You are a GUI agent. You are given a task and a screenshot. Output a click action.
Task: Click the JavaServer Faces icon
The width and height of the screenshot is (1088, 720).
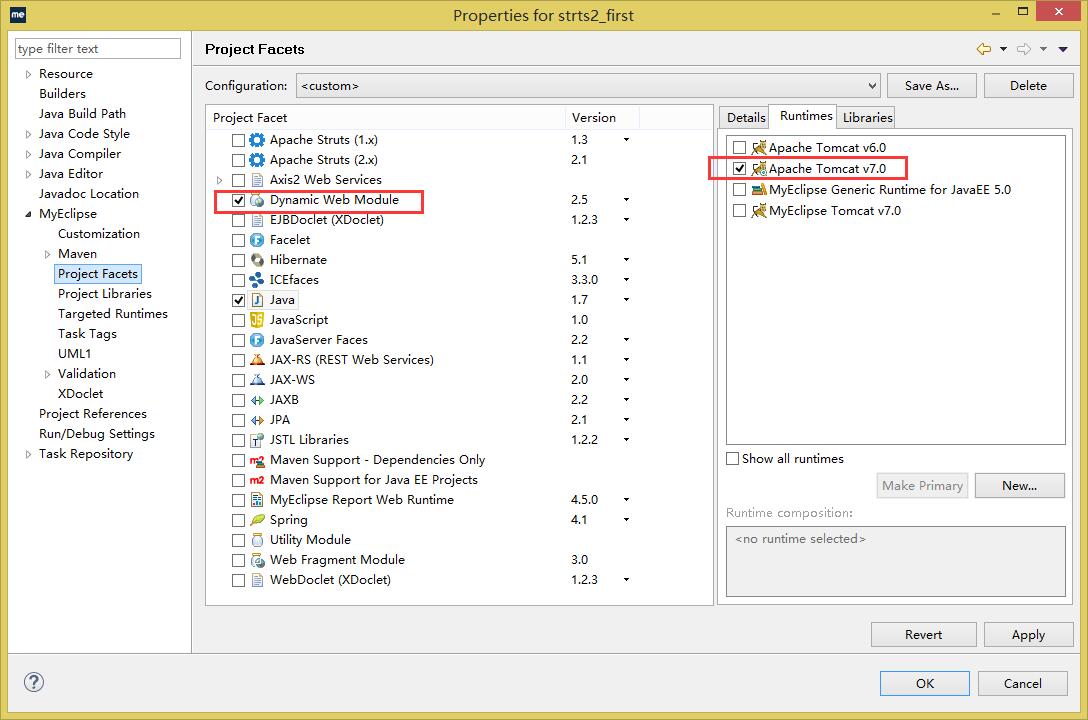point(257,340)
